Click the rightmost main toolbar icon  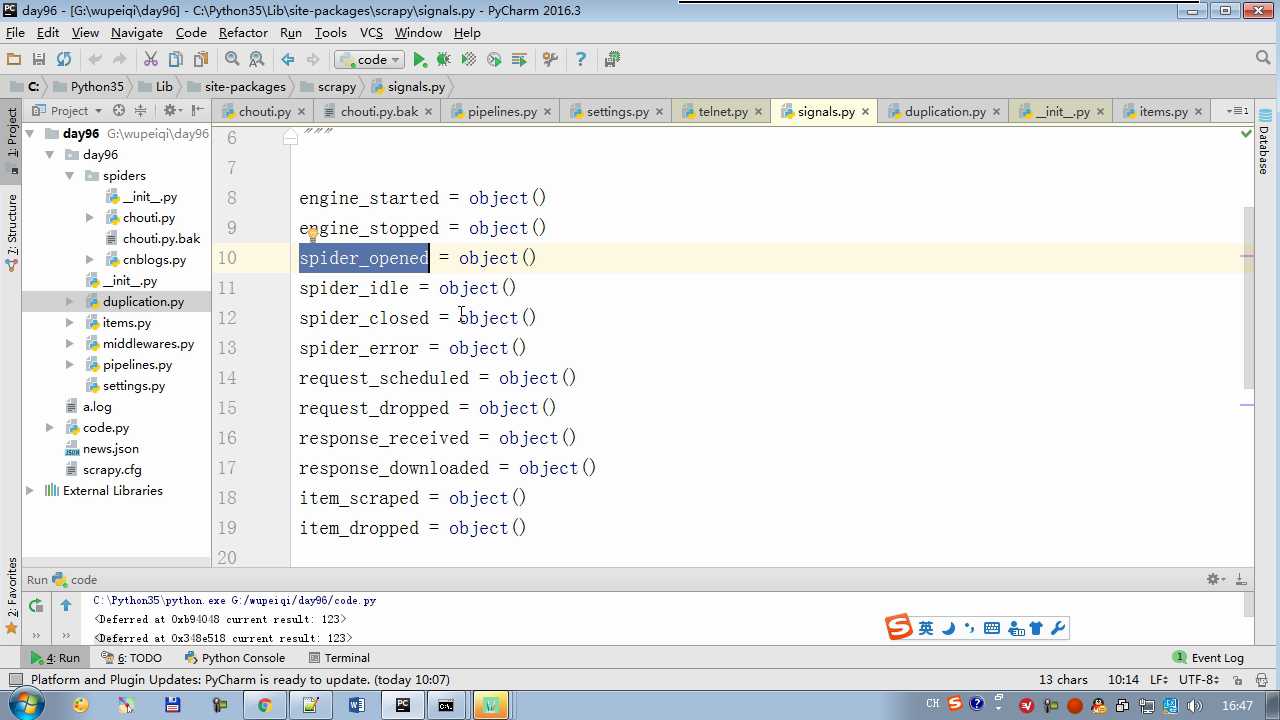click(x=612, y=60)
